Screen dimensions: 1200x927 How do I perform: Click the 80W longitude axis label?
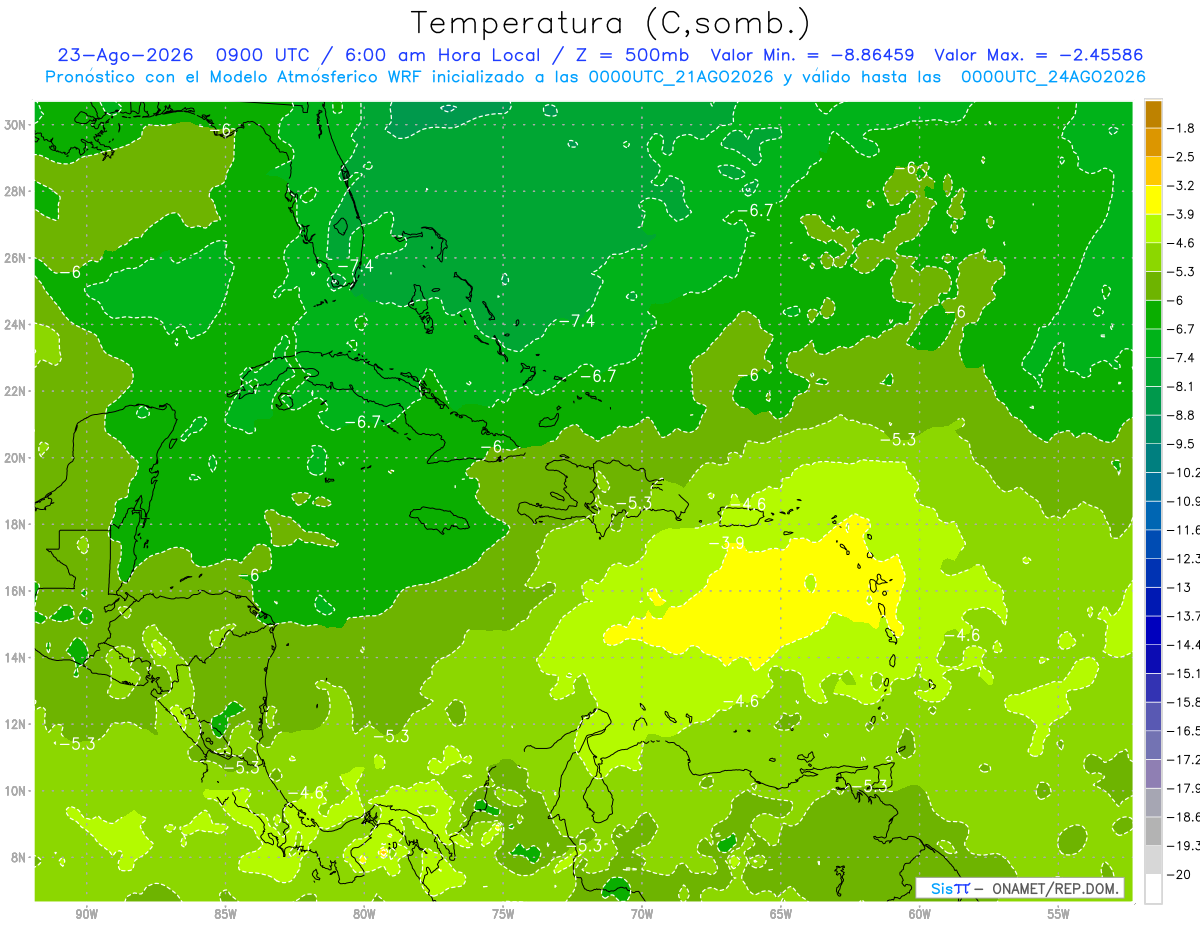point(364,914)
